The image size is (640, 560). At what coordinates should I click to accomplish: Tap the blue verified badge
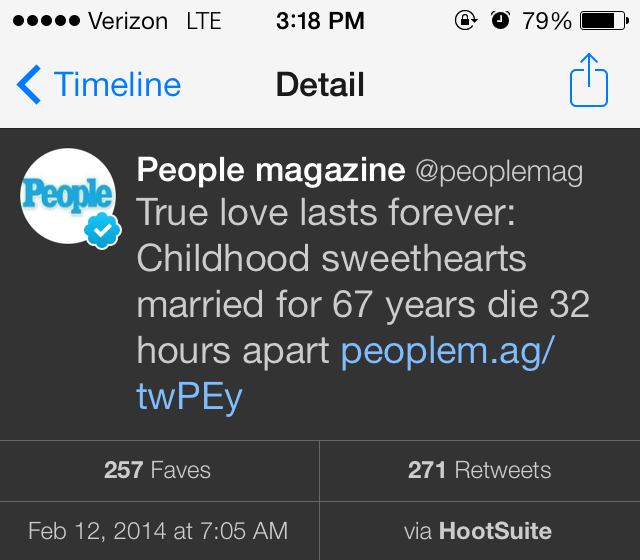click(101, 232)
